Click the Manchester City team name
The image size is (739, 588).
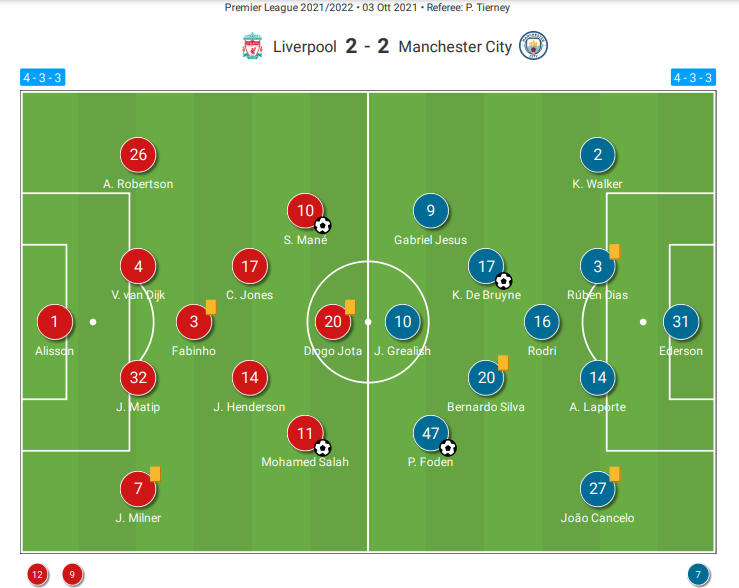click(x=455, y=47)
